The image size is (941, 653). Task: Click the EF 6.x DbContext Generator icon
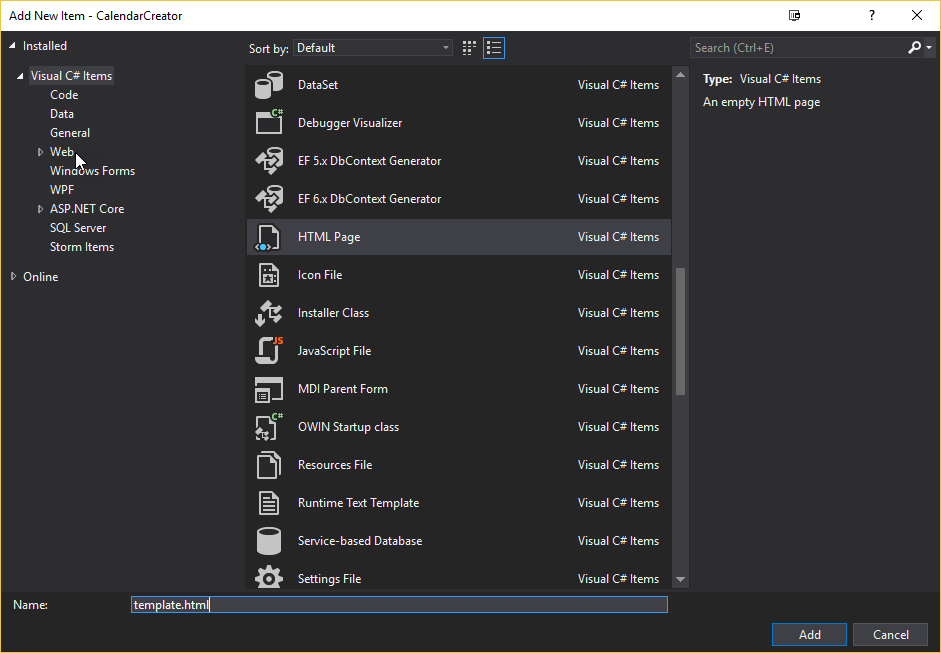[269, 199]
